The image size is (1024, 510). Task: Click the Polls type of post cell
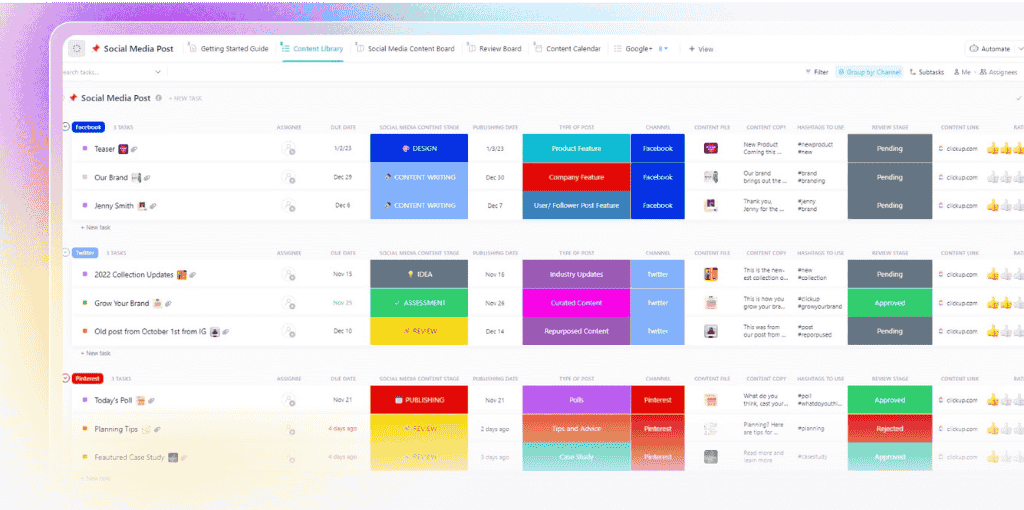(577, 400)
